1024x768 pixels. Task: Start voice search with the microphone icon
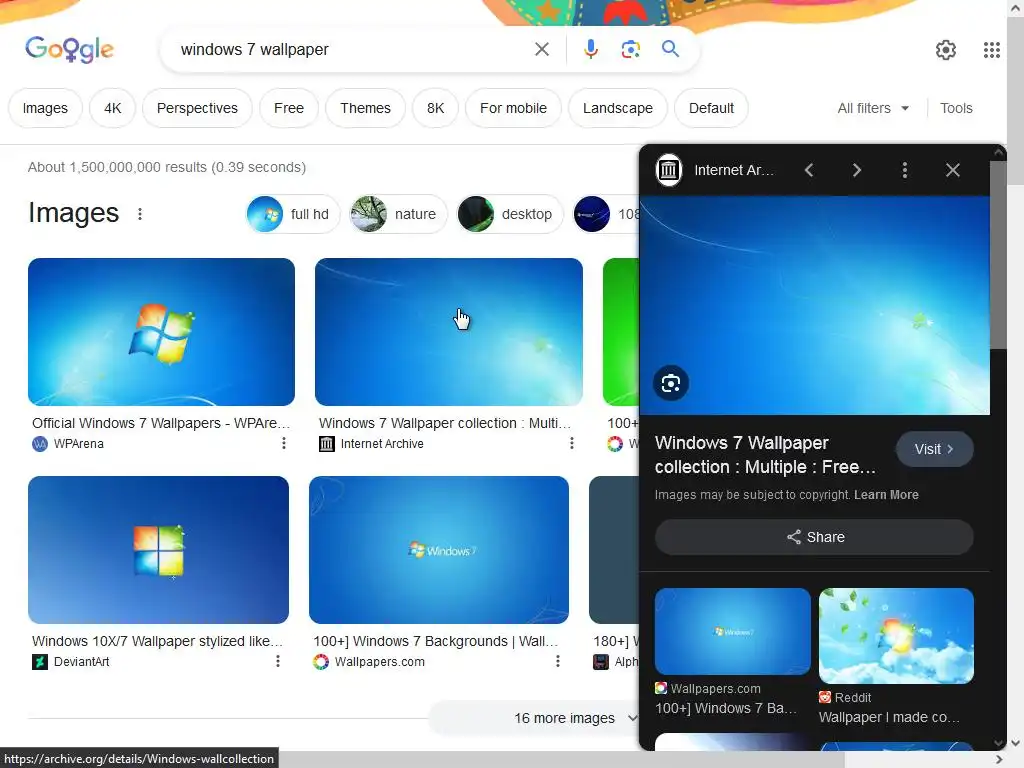[590, 49]
